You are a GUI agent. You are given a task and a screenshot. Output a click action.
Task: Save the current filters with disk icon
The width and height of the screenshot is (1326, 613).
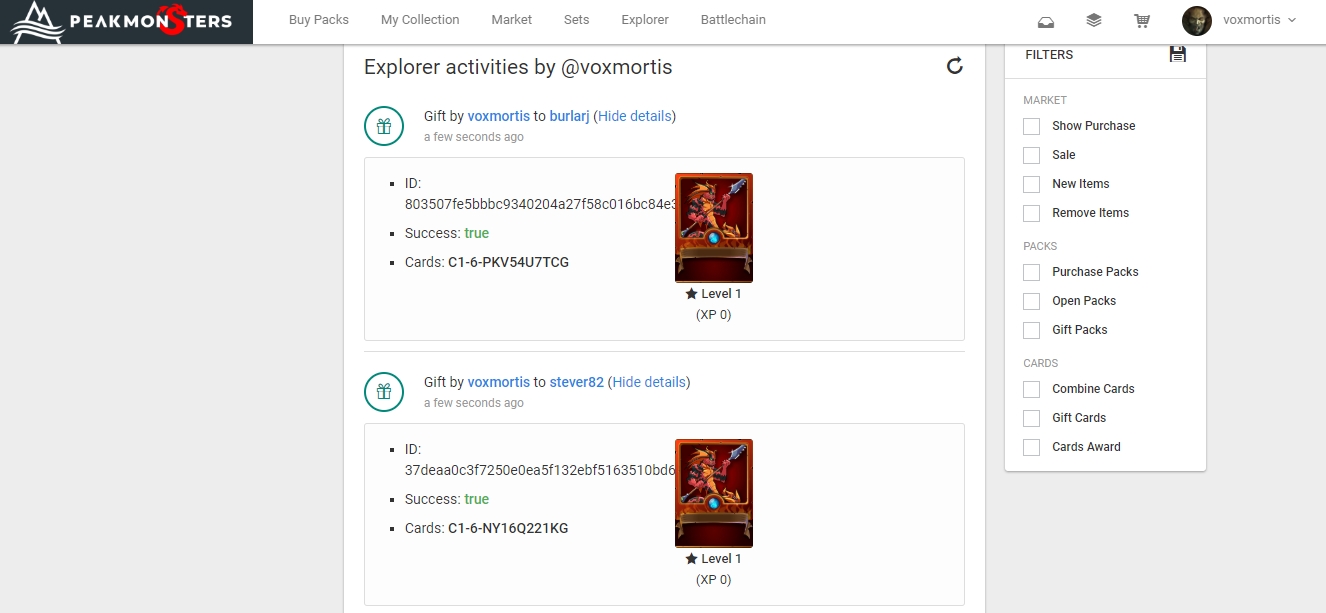[x=1178, y=54]
